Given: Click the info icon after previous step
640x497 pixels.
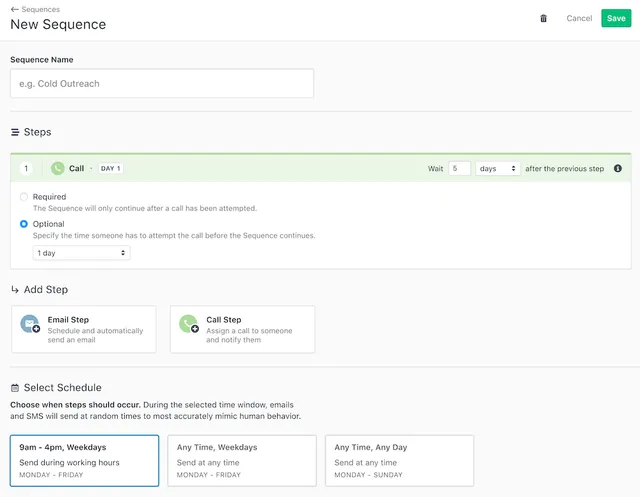Looking at the screenshot, I should pos(618,168).
